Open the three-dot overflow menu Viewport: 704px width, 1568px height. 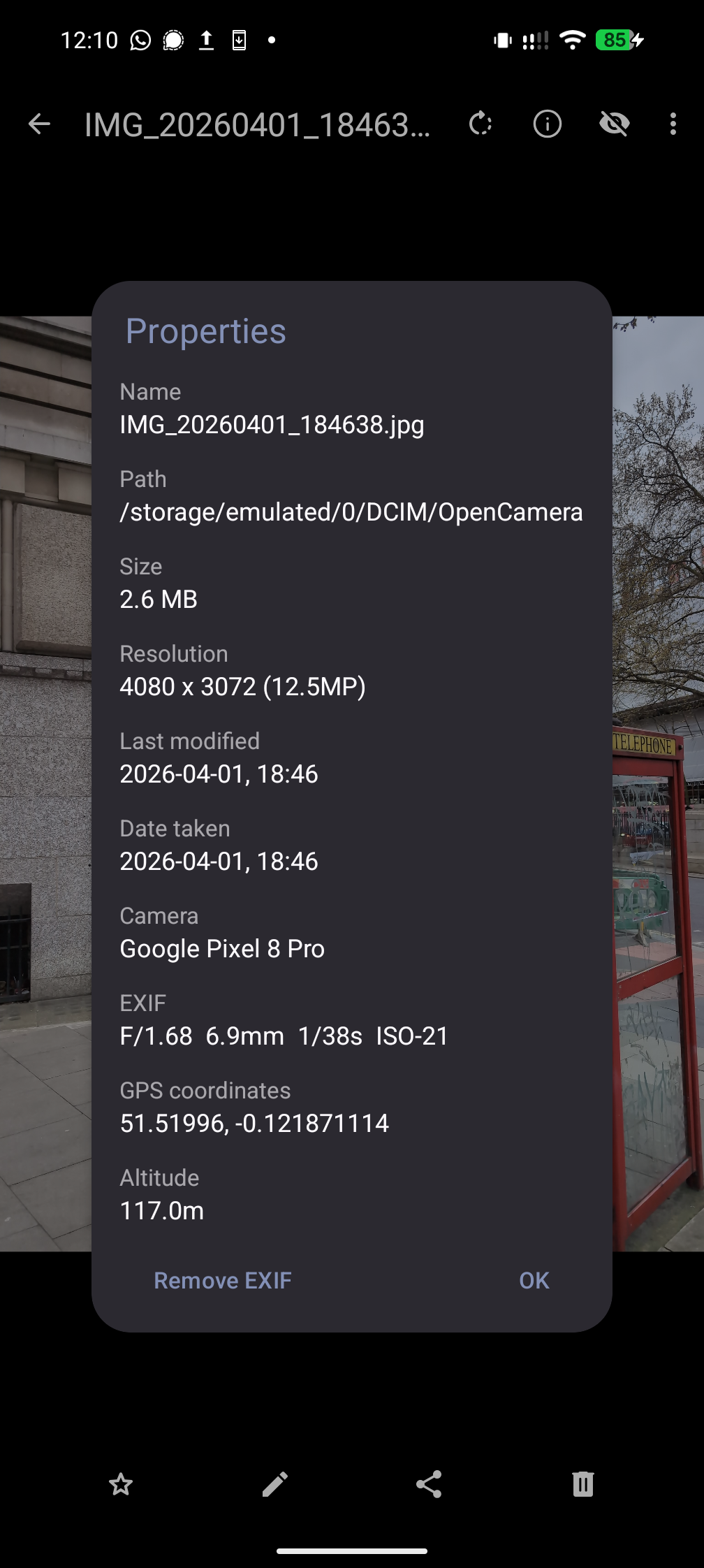point(673,124)
